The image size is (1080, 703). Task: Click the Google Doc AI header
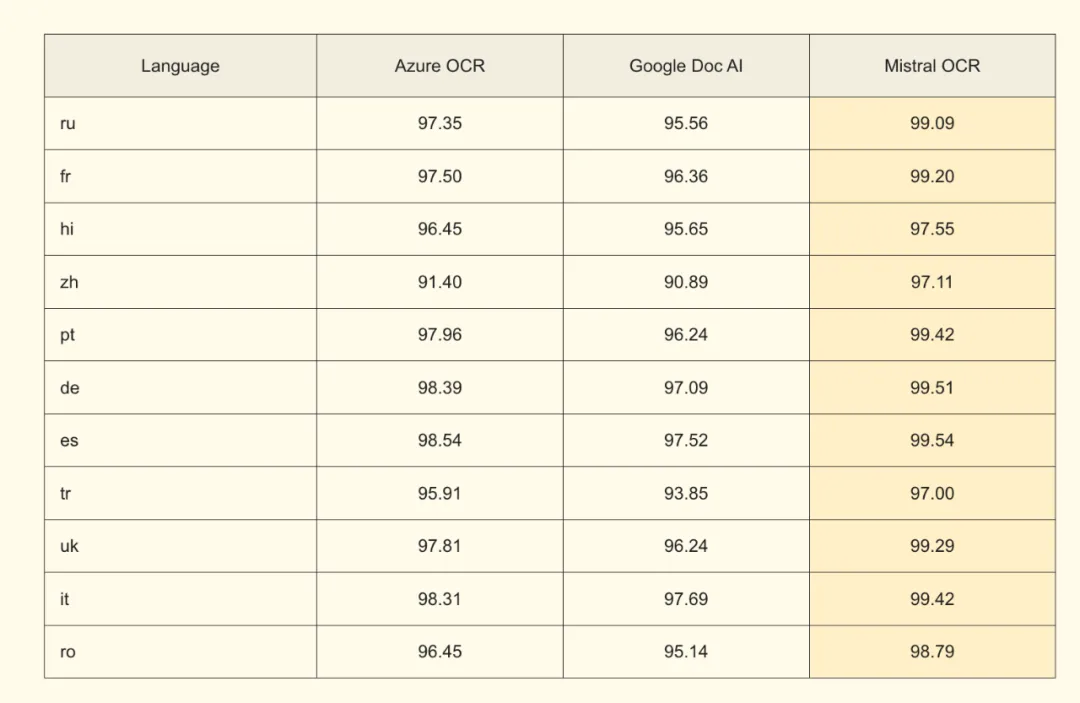pos(686,66)
